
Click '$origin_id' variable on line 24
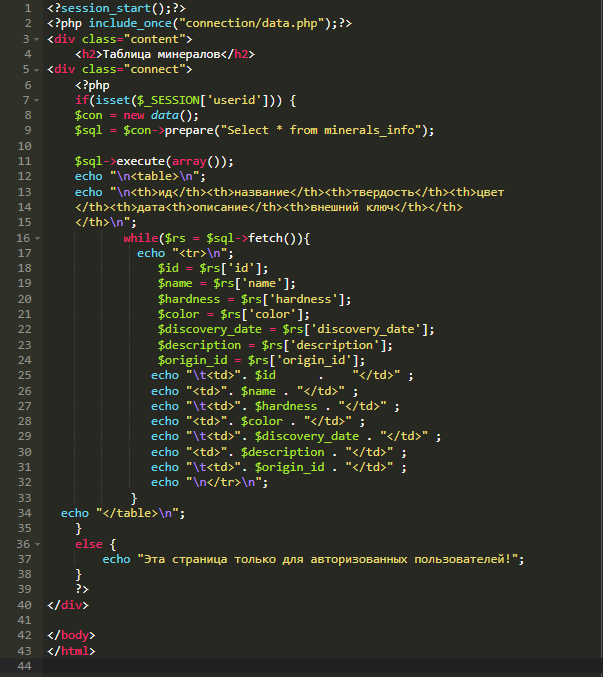pos(193,361)
